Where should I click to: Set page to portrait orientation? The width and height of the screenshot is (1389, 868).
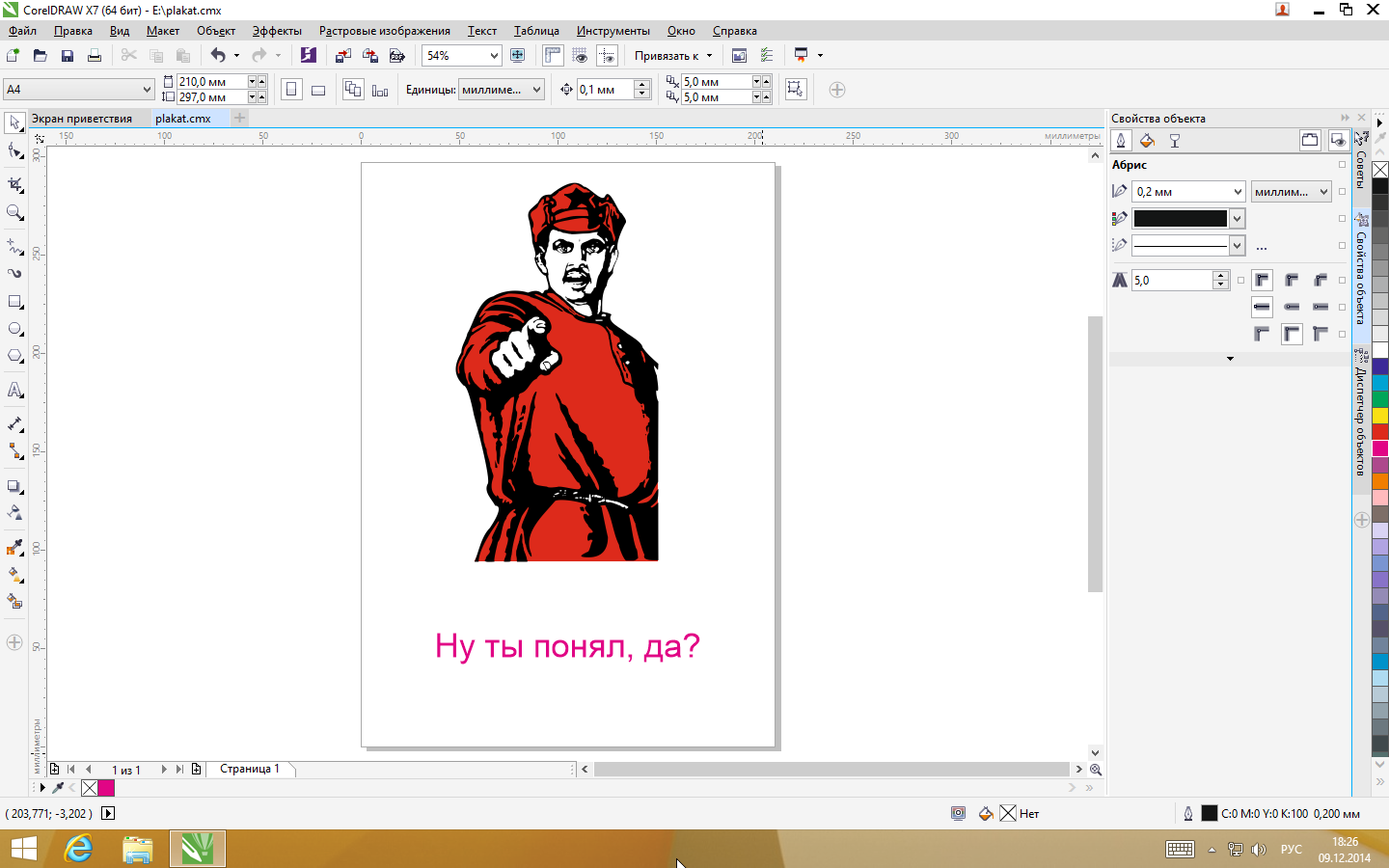291,90
